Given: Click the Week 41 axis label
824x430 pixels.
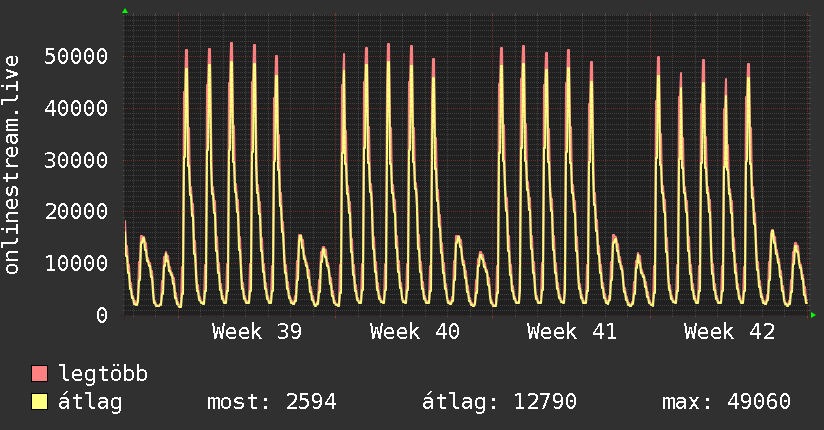Looking at the screenshot, I should (572, 332).
